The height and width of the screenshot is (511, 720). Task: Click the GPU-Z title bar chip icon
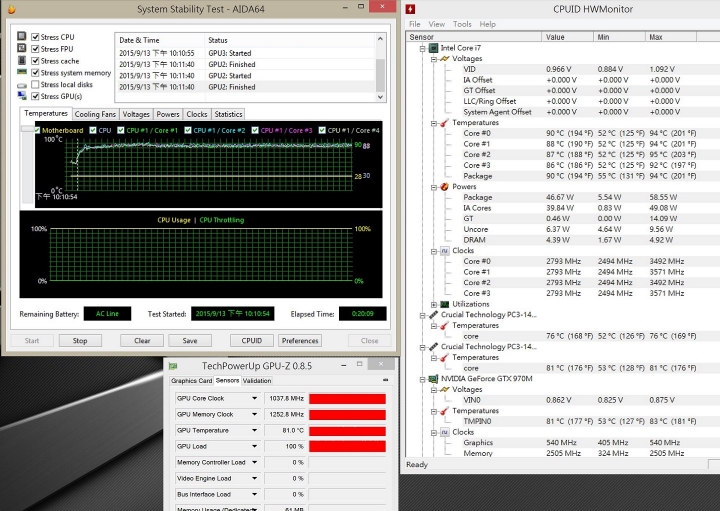click(x=173, y=366)
